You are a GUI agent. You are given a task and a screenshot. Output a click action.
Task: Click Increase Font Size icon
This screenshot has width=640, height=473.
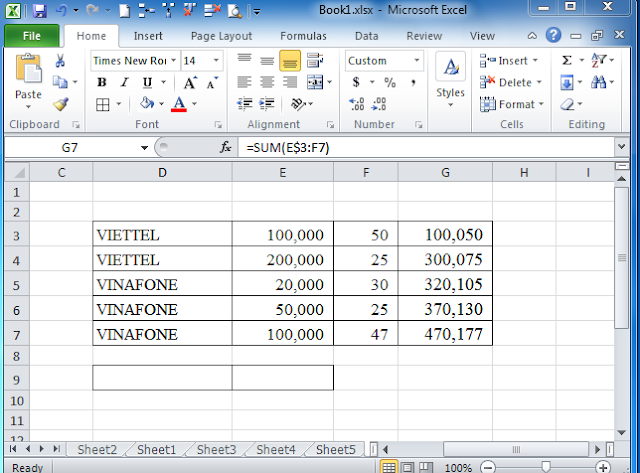click(x=190, y=83)
